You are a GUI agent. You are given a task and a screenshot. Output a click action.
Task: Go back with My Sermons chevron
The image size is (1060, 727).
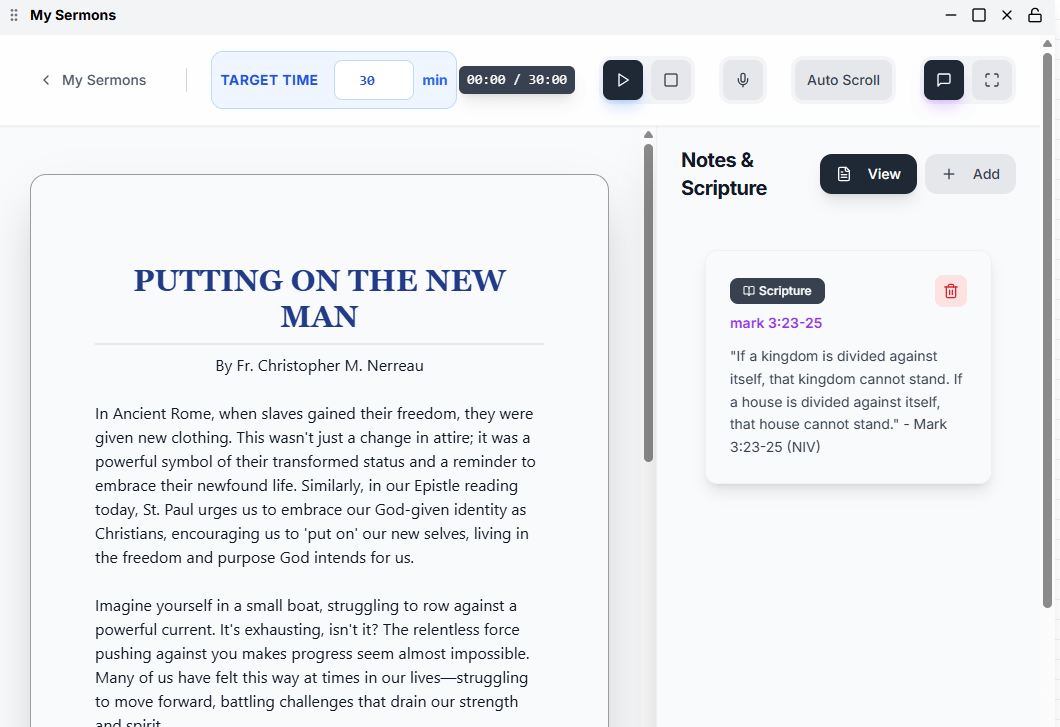(x=46, y=80)
